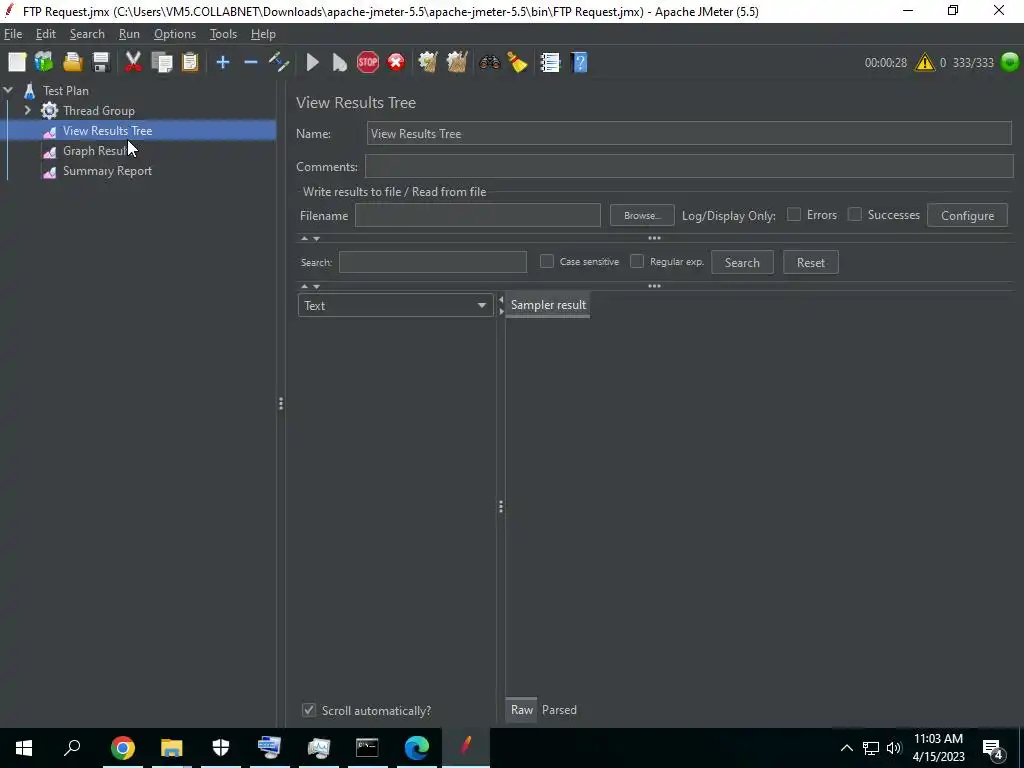
Task: Show hidden system tray icons chevron
Action: click(x=846, y=748)
